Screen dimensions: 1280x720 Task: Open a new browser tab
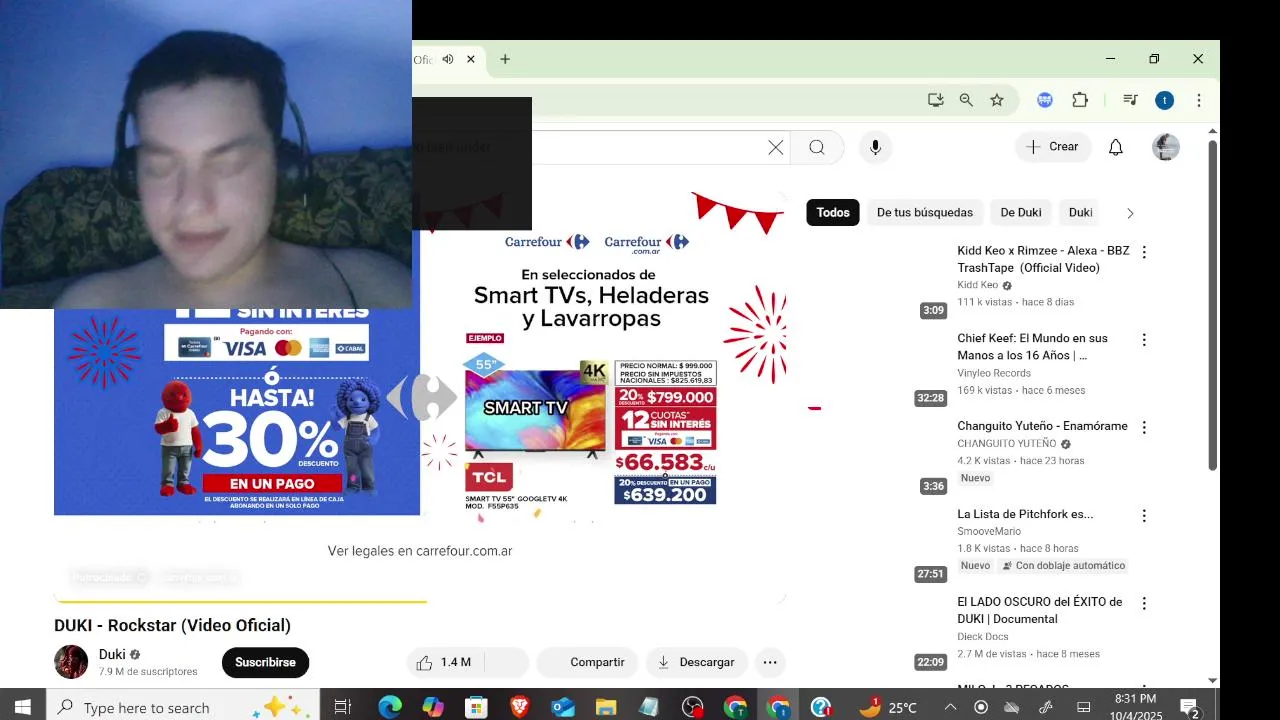point(505,59)
